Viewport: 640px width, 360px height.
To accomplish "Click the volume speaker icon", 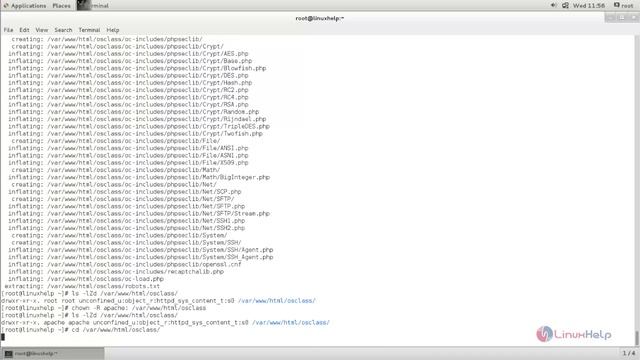I will [553, 5].
